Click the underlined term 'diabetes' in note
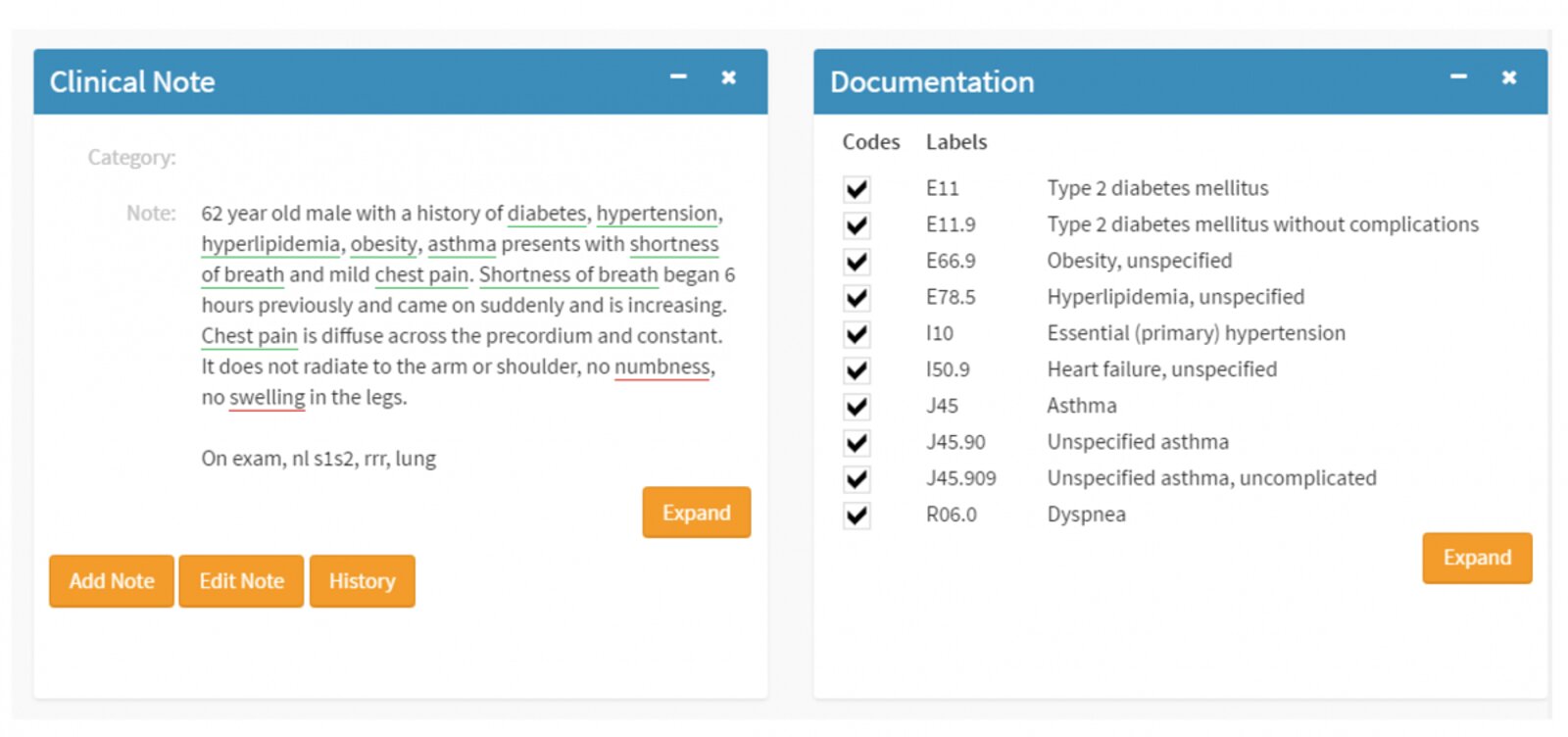The image size is (1568, 737). (x=546, y=214)
